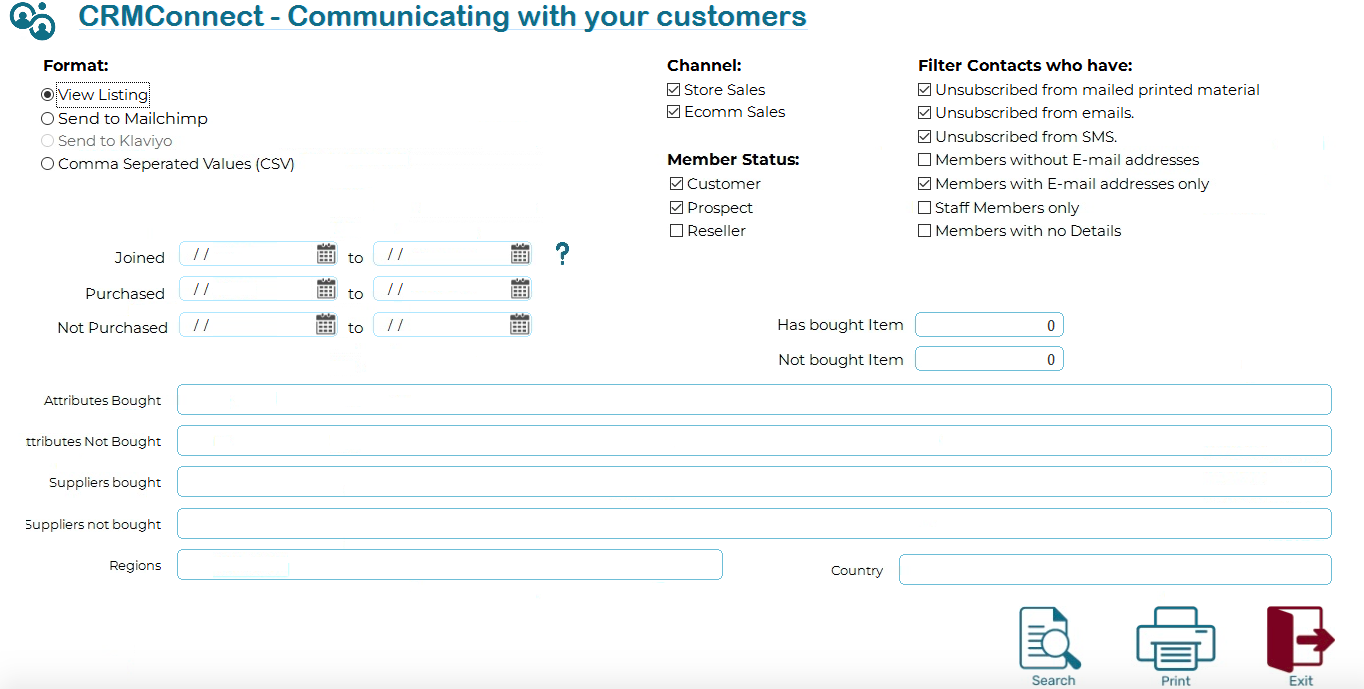Enable Staff Members only filter
Image resolution: width=1364 pixels, height=689 pixels.
tap(925, 208)
